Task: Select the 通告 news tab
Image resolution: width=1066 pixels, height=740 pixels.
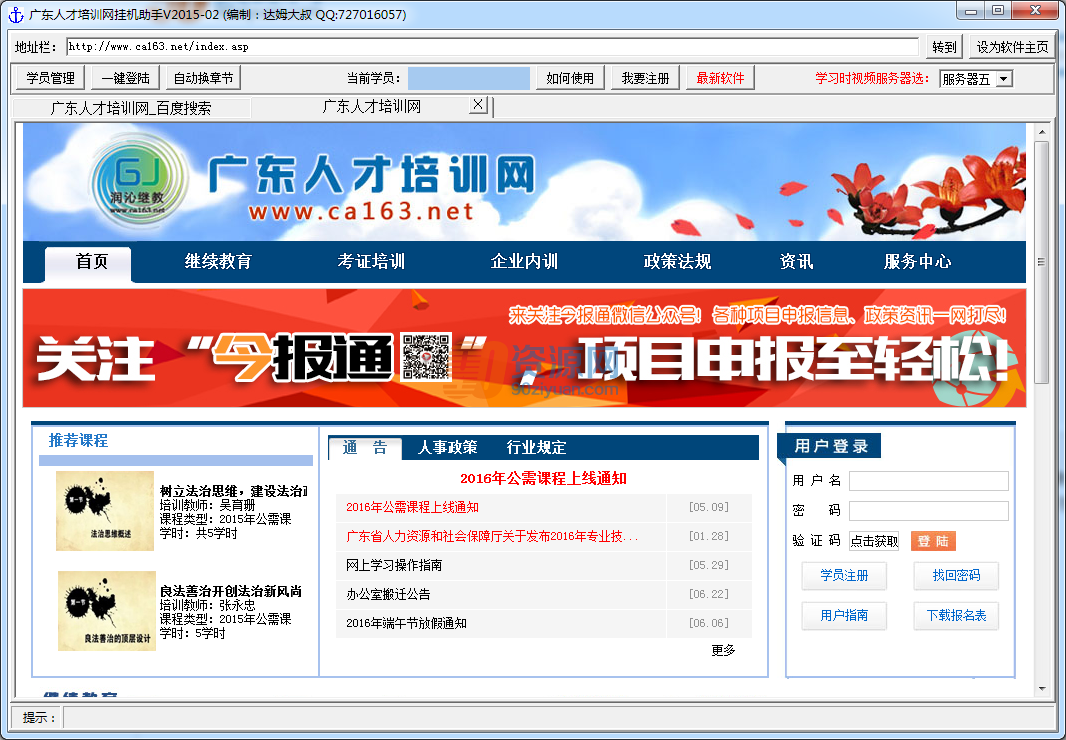Action: coord(365,448)
